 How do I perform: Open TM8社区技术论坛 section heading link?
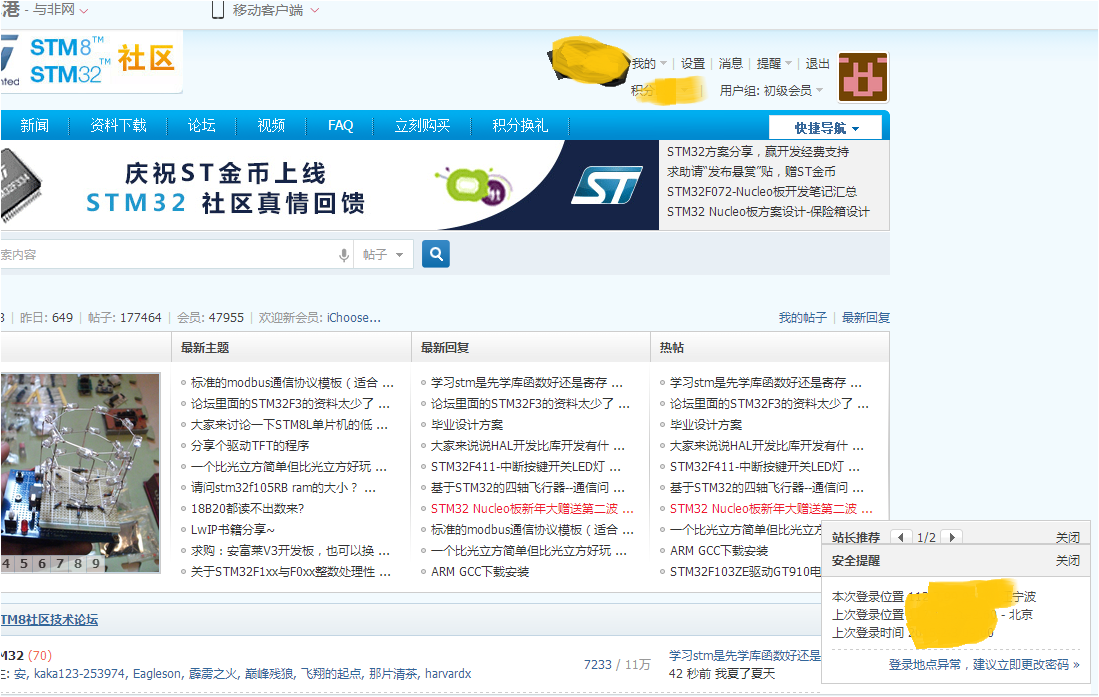49,620
